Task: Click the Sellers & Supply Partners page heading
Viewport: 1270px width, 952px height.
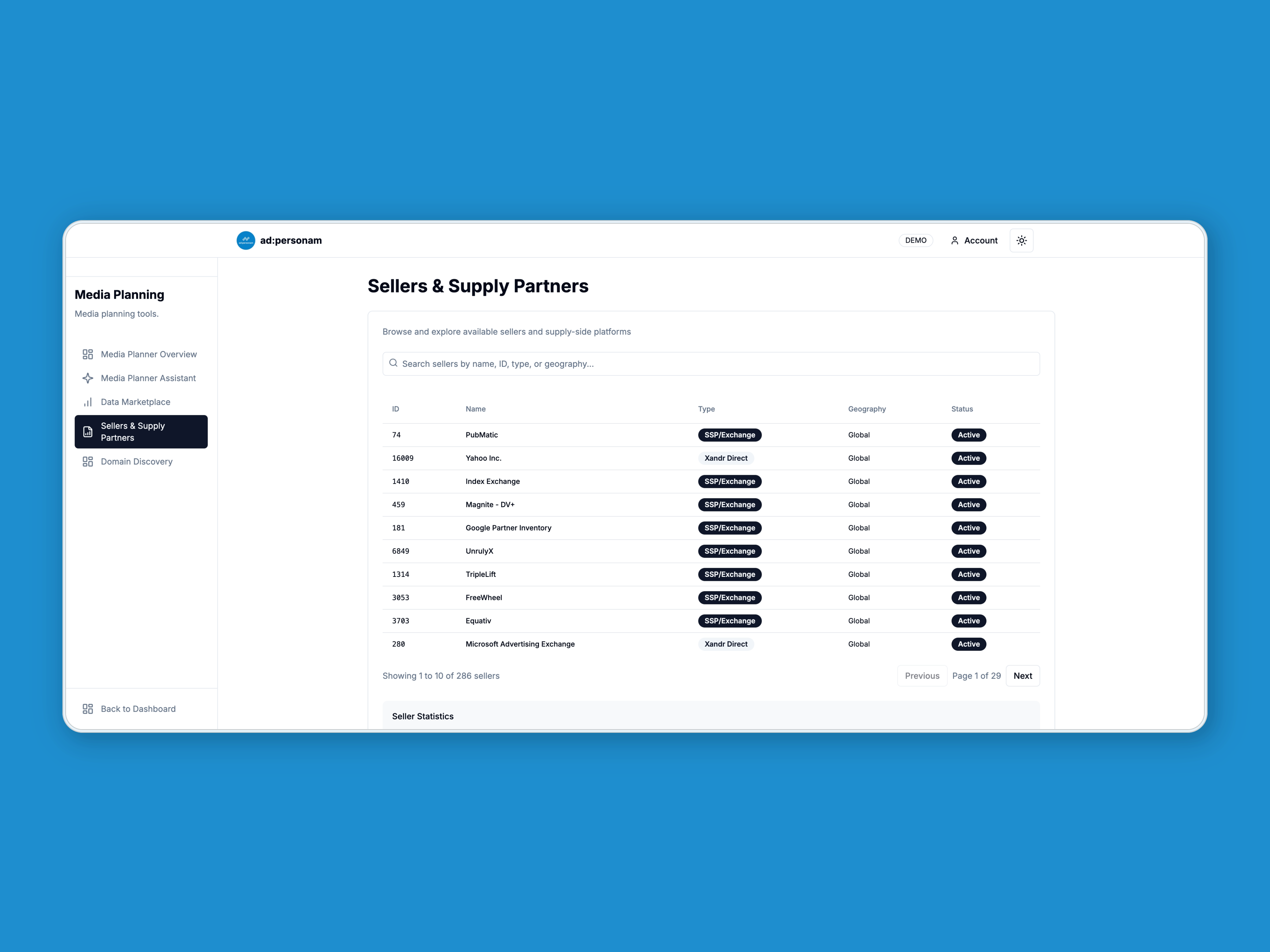Action: pyautogui.click(x=478, y=286)
